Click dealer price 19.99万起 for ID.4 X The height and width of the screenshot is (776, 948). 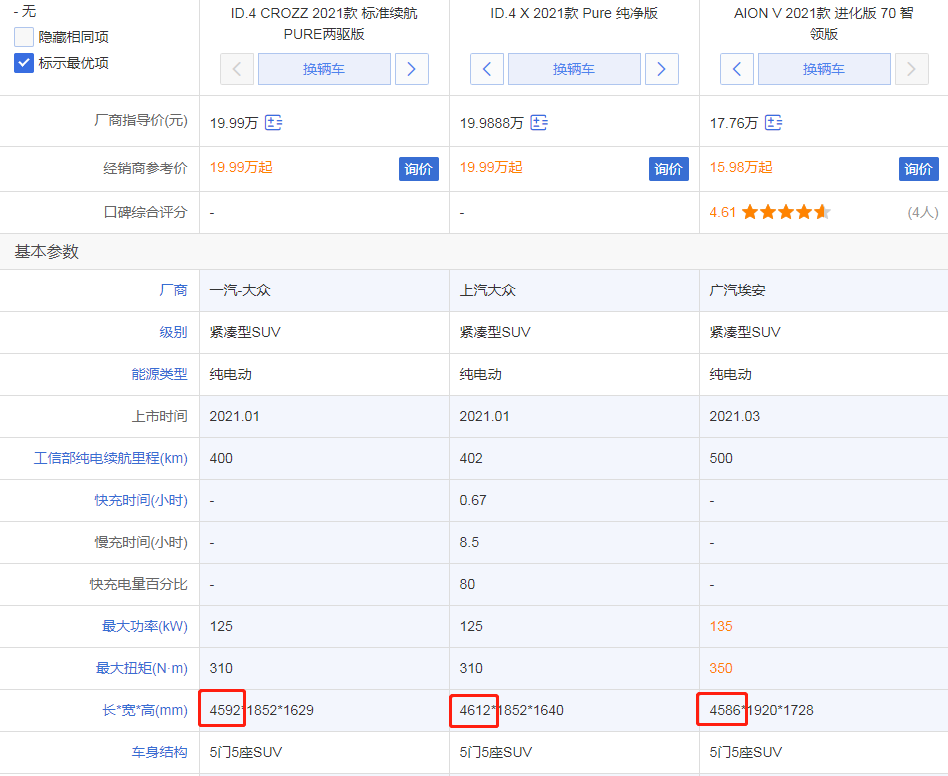pyautogui.click(x=491, y=167)
